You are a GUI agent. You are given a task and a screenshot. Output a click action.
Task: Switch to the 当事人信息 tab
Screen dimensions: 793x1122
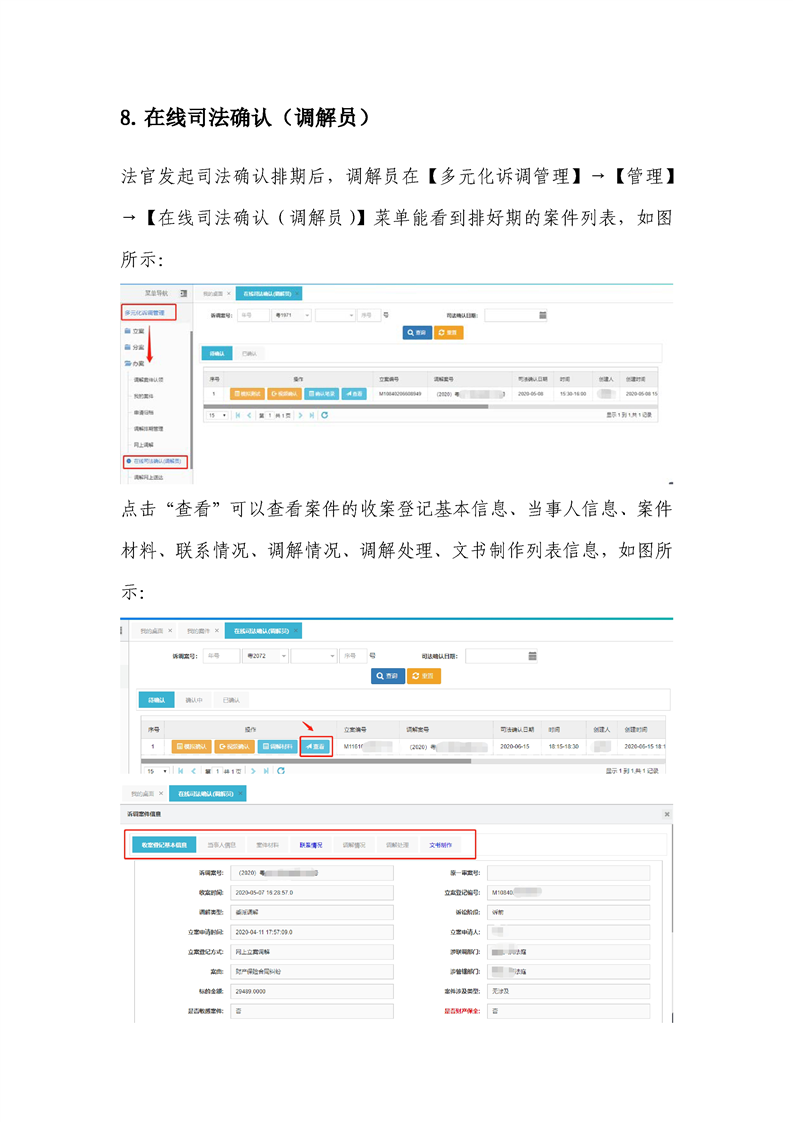222,845
